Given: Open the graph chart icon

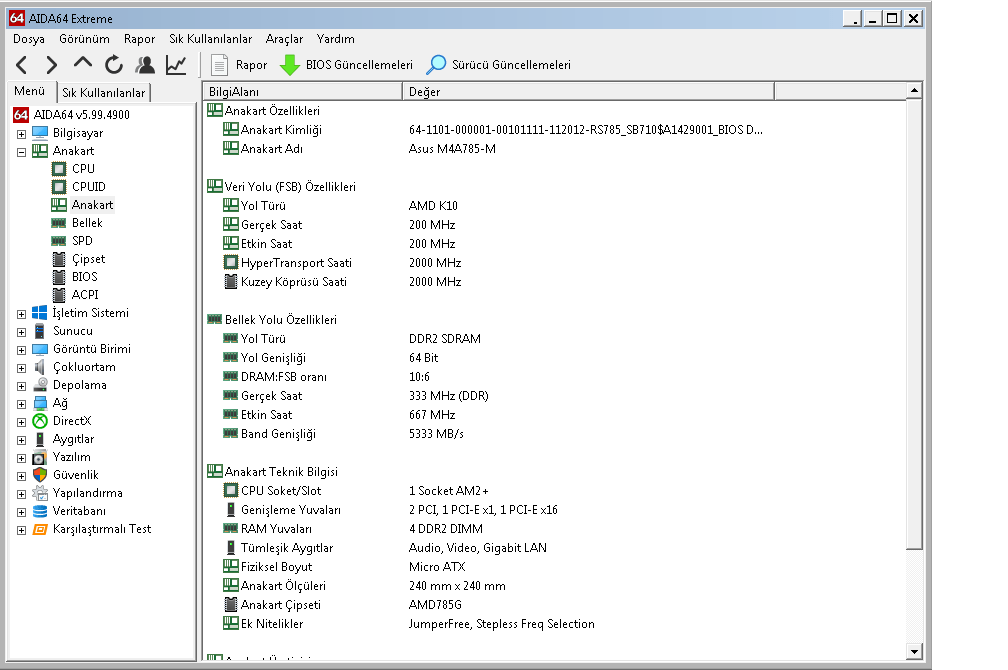Looking at the screenshot, I should point(176,65).
